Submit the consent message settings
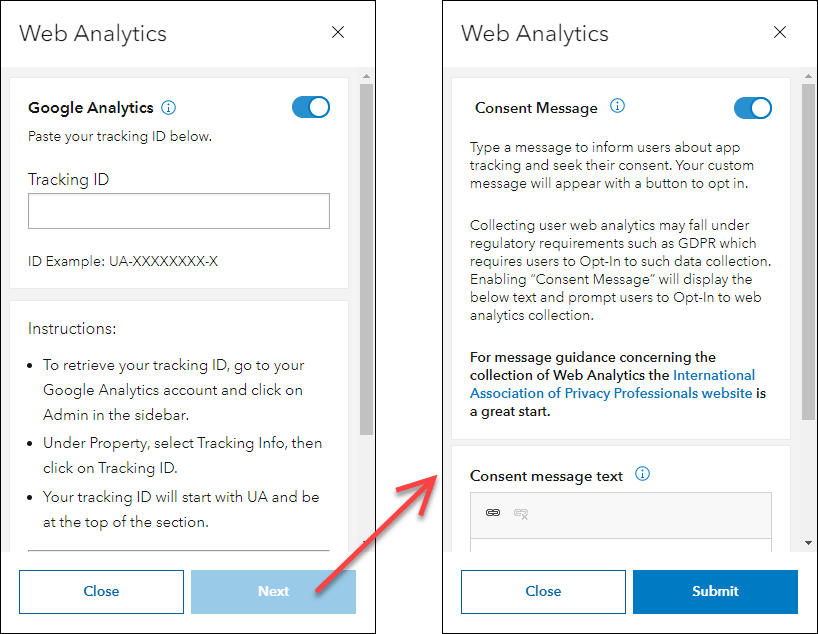Image resolution: width=818 pixels, height=634 pixels. click(x=715, y=591)
